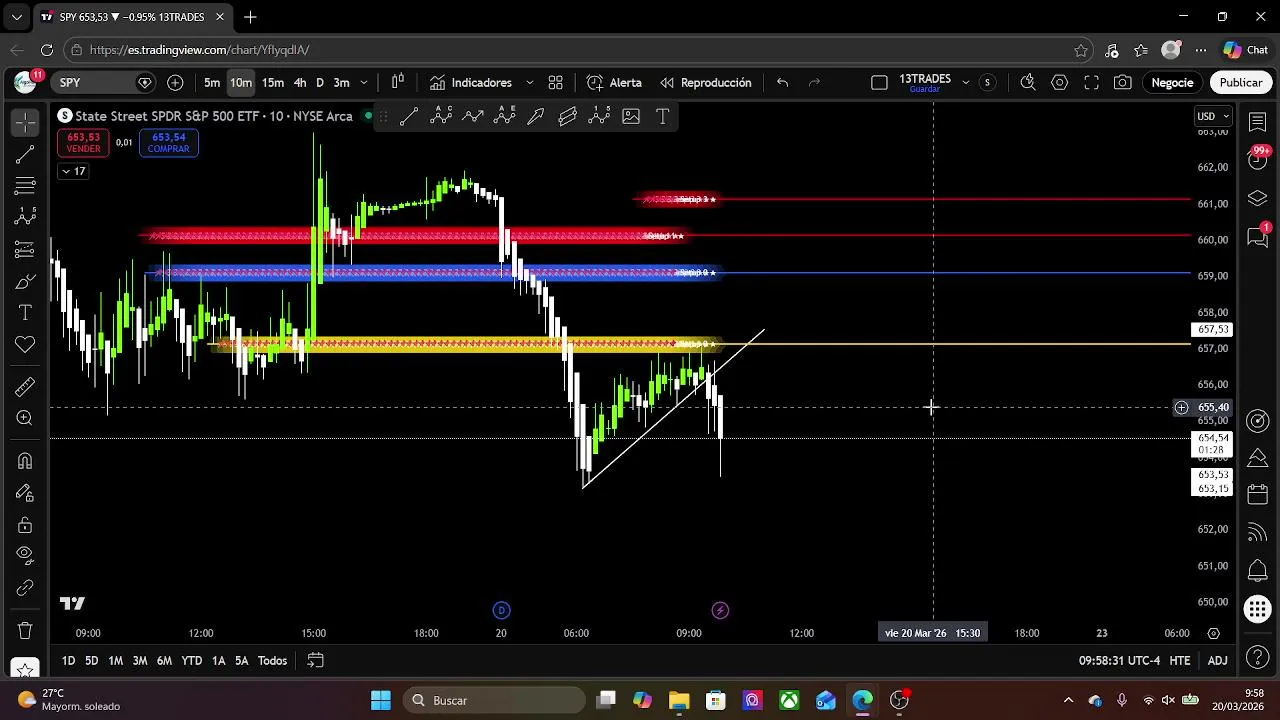Viewport: 1280px width, 720px height.
Task: Toggle the HTE extended hours session
Action: pos(1180,661)
